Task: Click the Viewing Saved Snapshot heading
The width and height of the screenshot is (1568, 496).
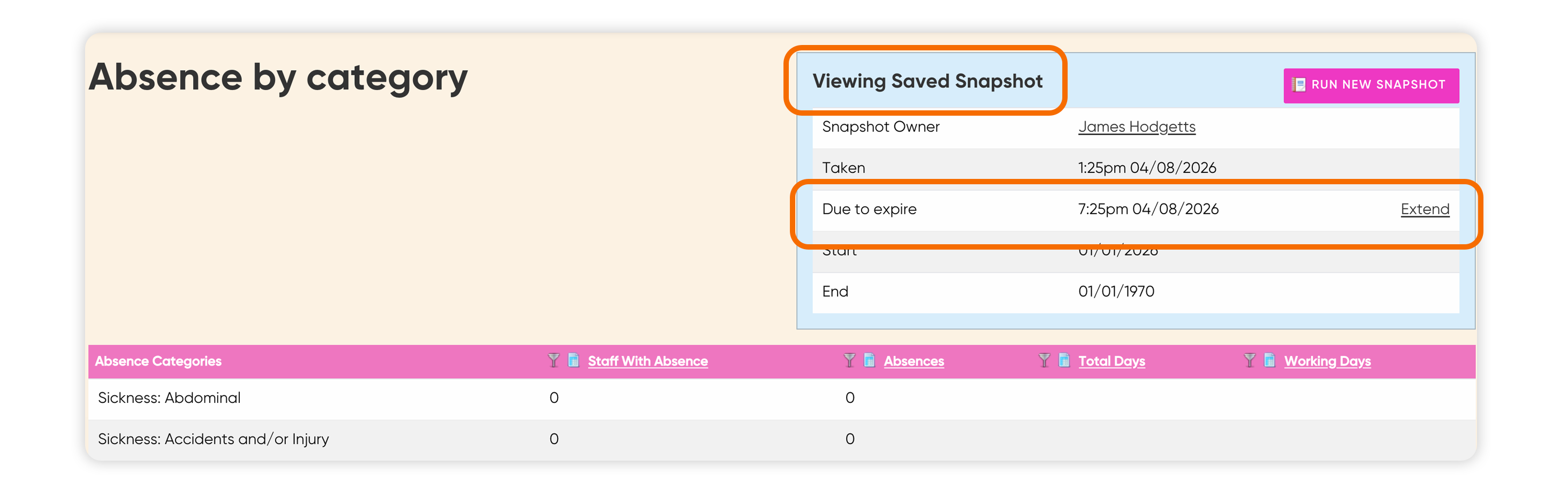Action: (927, 81)
